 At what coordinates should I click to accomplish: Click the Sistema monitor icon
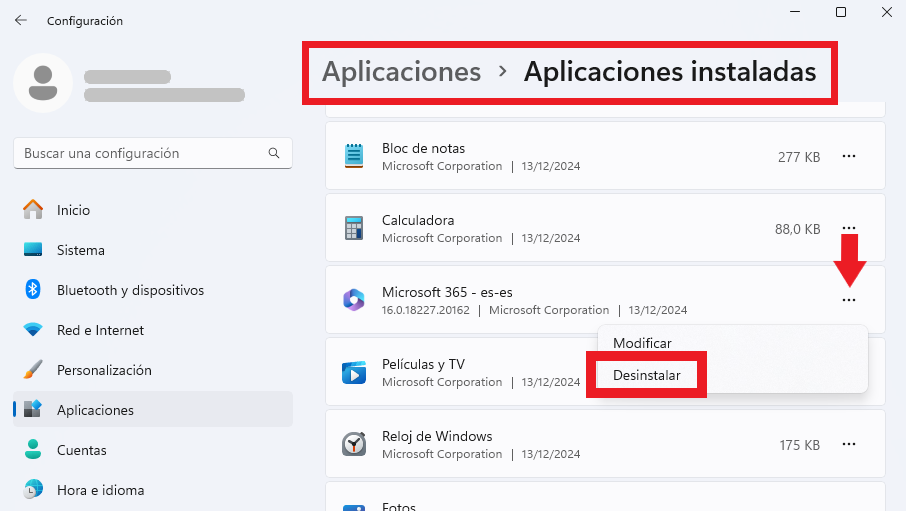click(33, 249)
